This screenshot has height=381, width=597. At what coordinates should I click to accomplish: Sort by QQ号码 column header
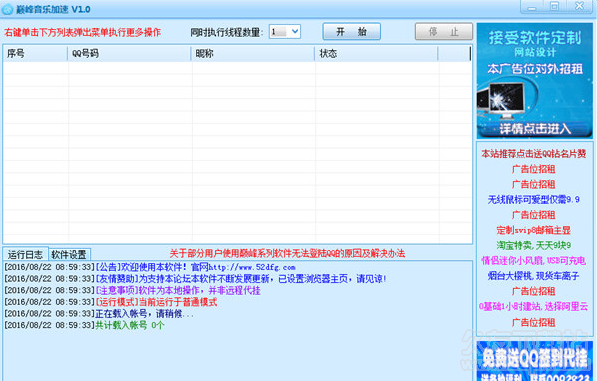click(129, 54)
